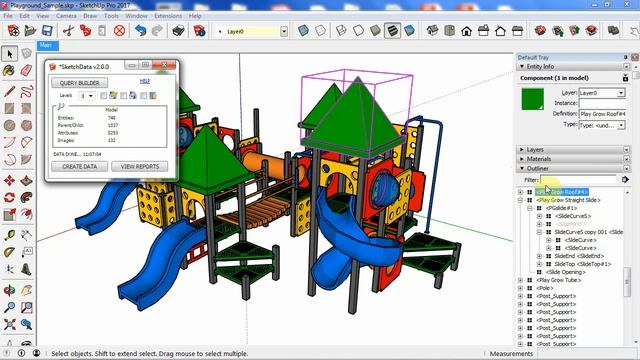This screenshot has width=640, height=360.
Task: Open the HELP link in SketchData
Action: (145, 81)
